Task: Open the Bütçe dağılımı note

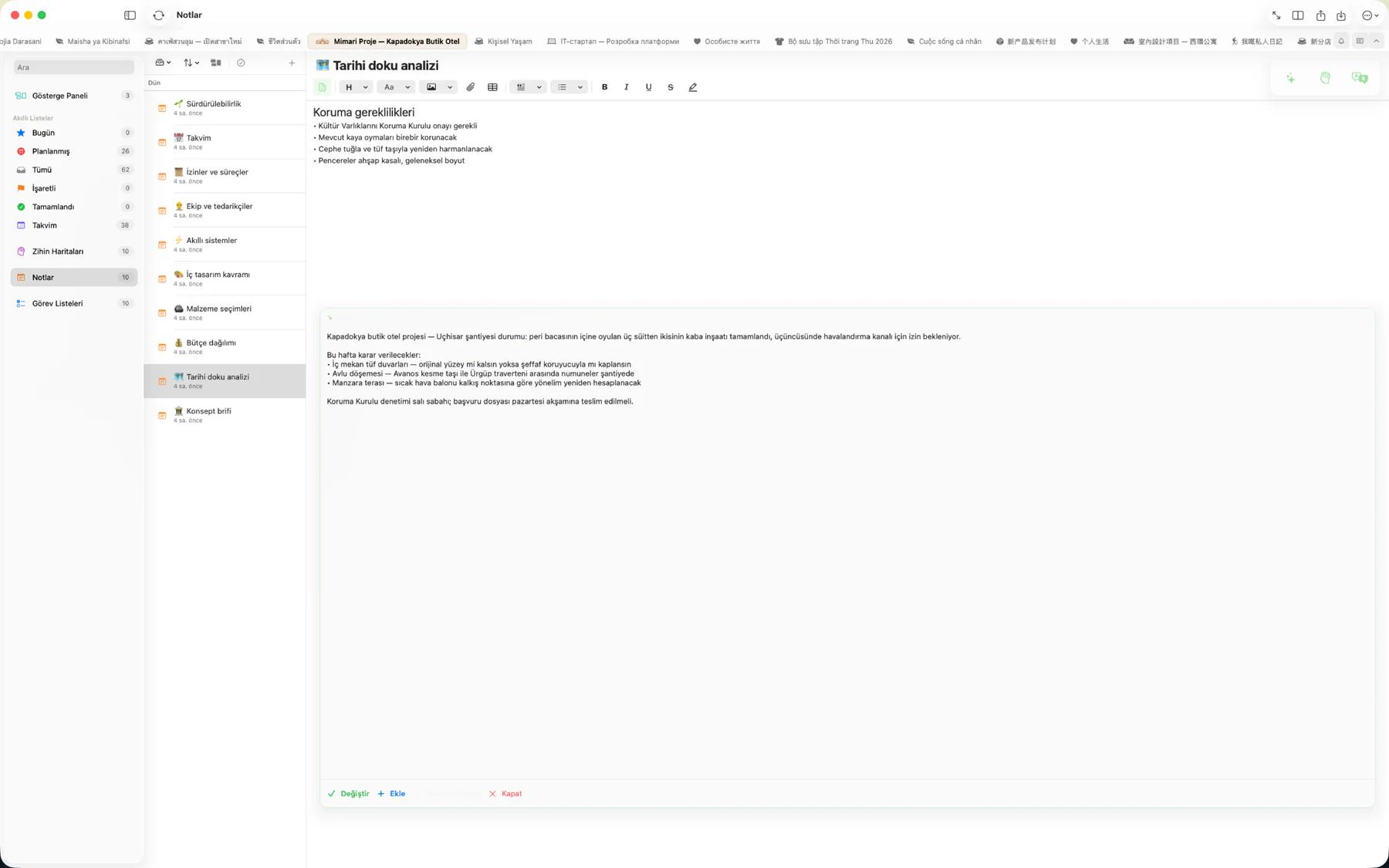Action: pos(225,347)
